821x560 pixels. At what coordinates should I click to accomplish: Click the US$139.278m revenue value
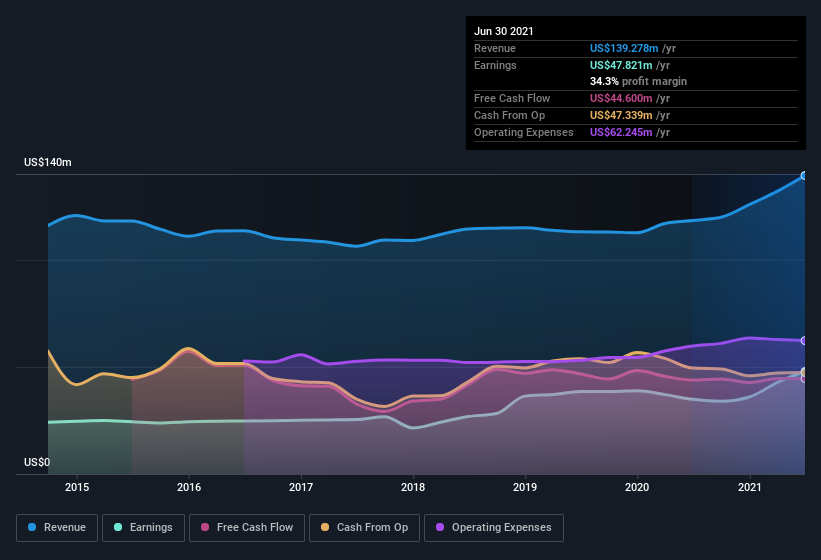[x=624, y=48]
